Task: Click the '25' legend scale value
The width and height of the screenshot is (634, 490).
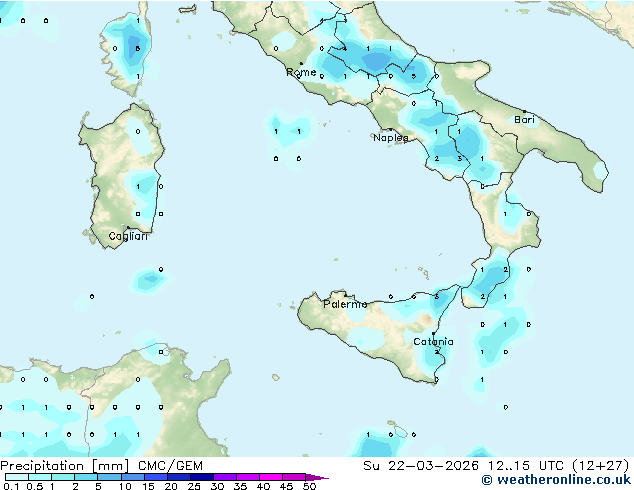Action: [x=194, y=486]
